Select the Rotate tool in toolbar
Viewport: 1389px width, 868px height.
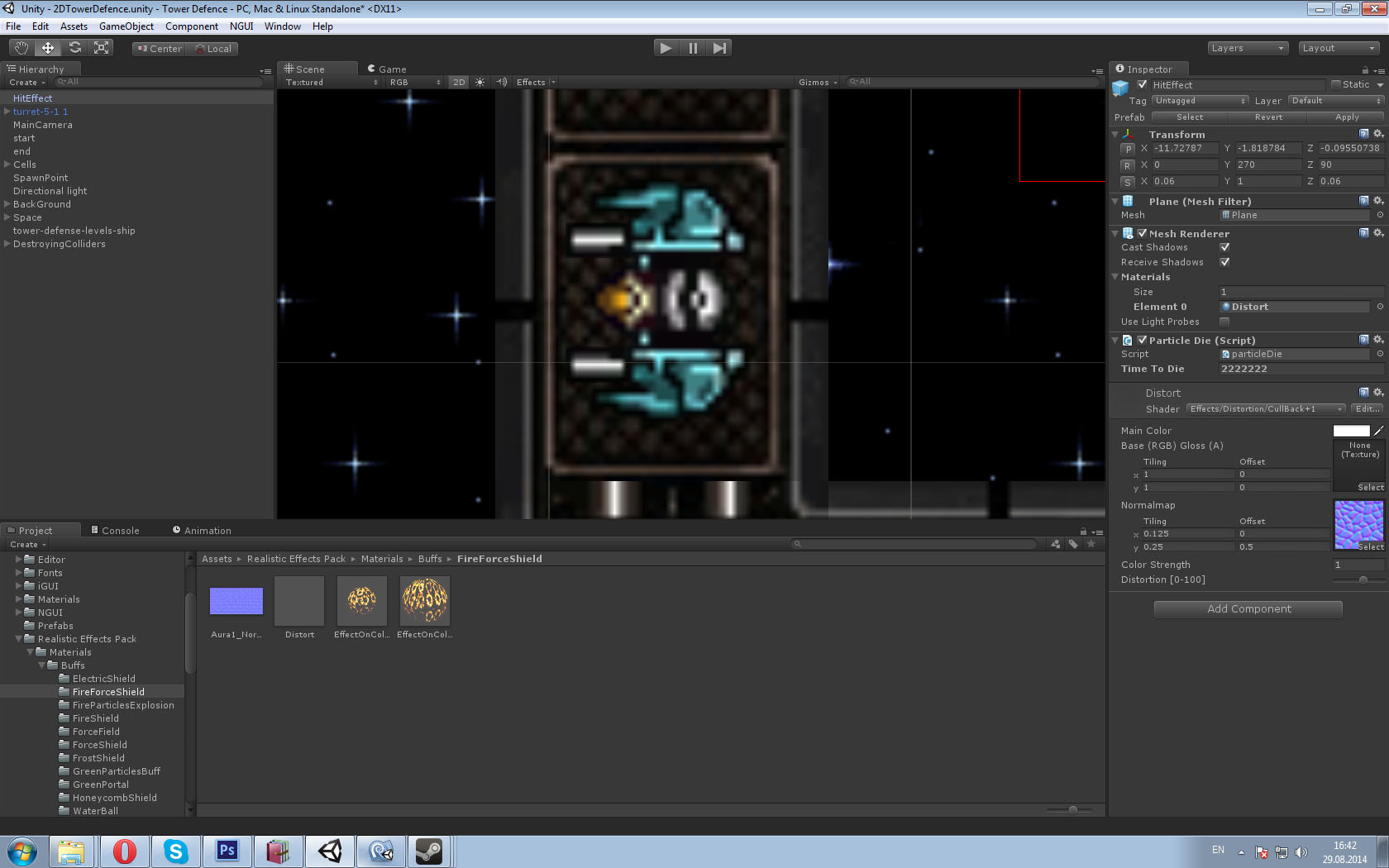click(x=75, y=48)
